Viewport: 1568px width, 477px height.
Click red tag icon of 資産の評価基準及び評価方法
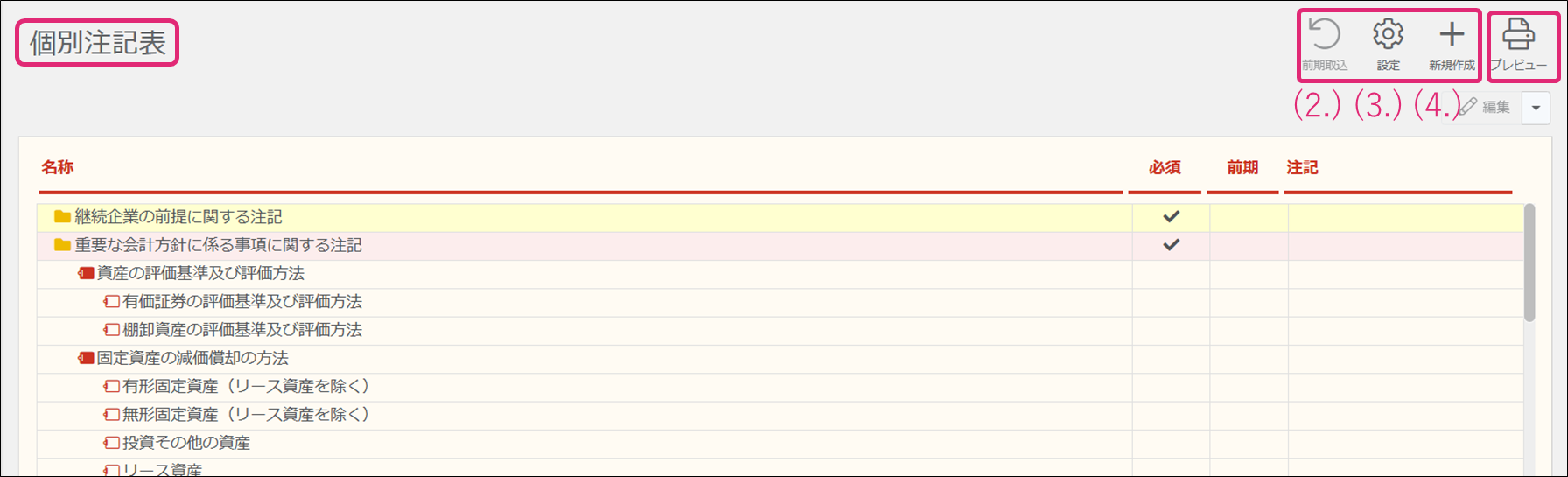point(86,274)
